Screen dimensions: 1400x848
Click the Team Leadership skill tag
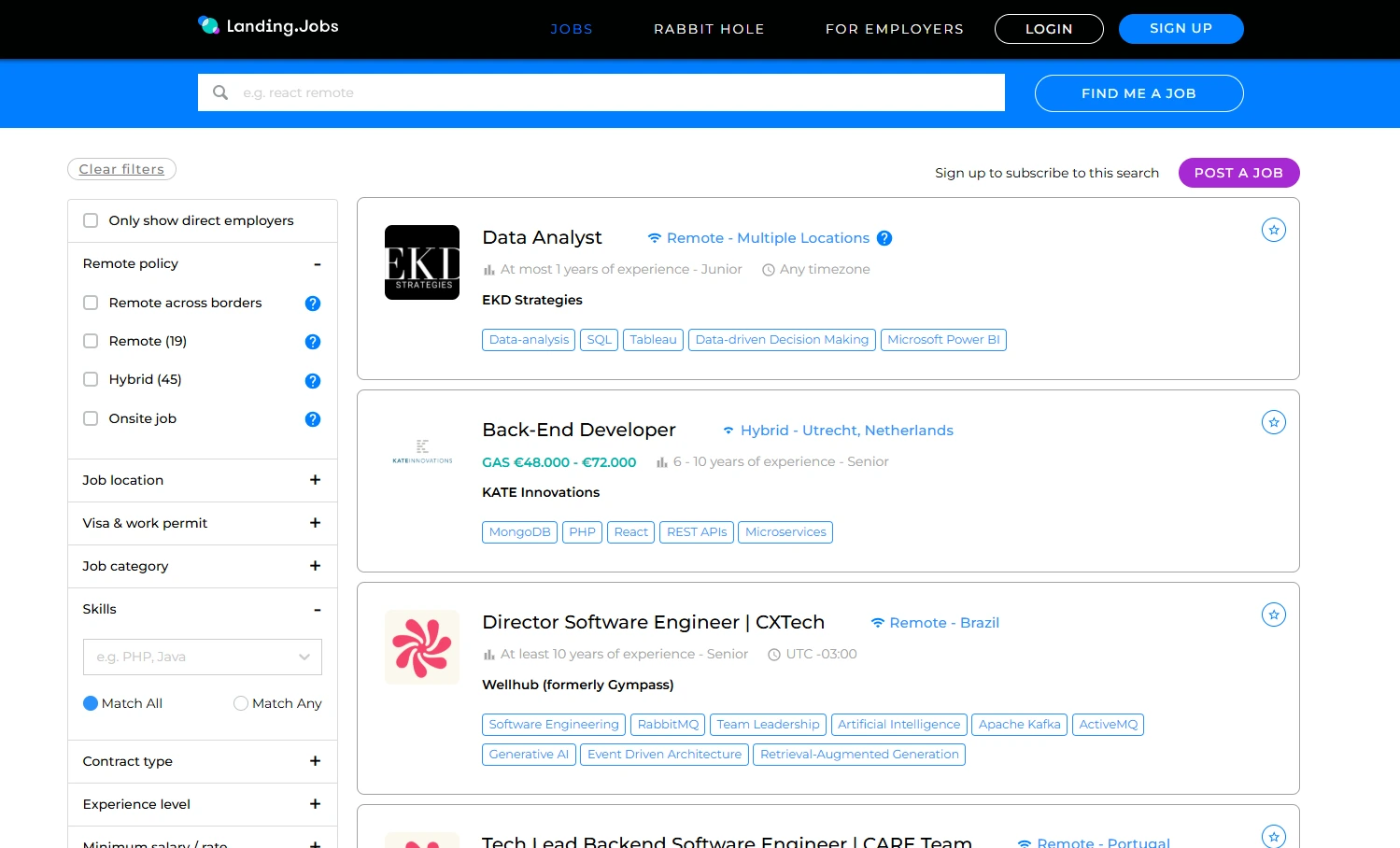coord(768,725)
